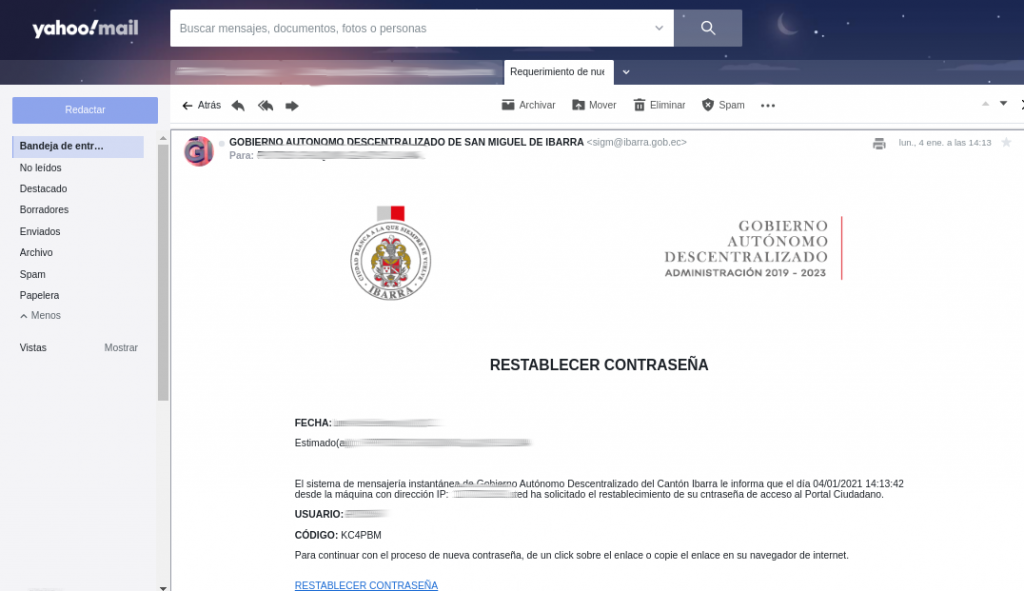Click the RESTABLECER CONTRASEÑA heading
The image size is (1024, 591).
(599, 365)
